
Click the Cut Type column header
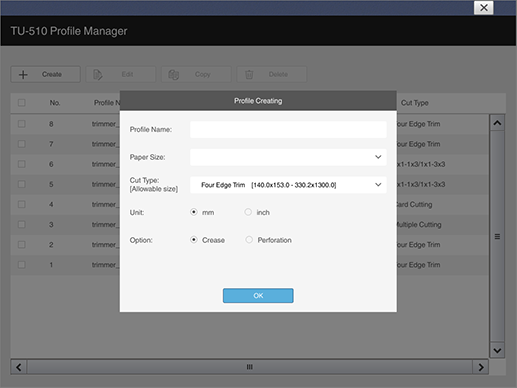click(x=415, y=103)
